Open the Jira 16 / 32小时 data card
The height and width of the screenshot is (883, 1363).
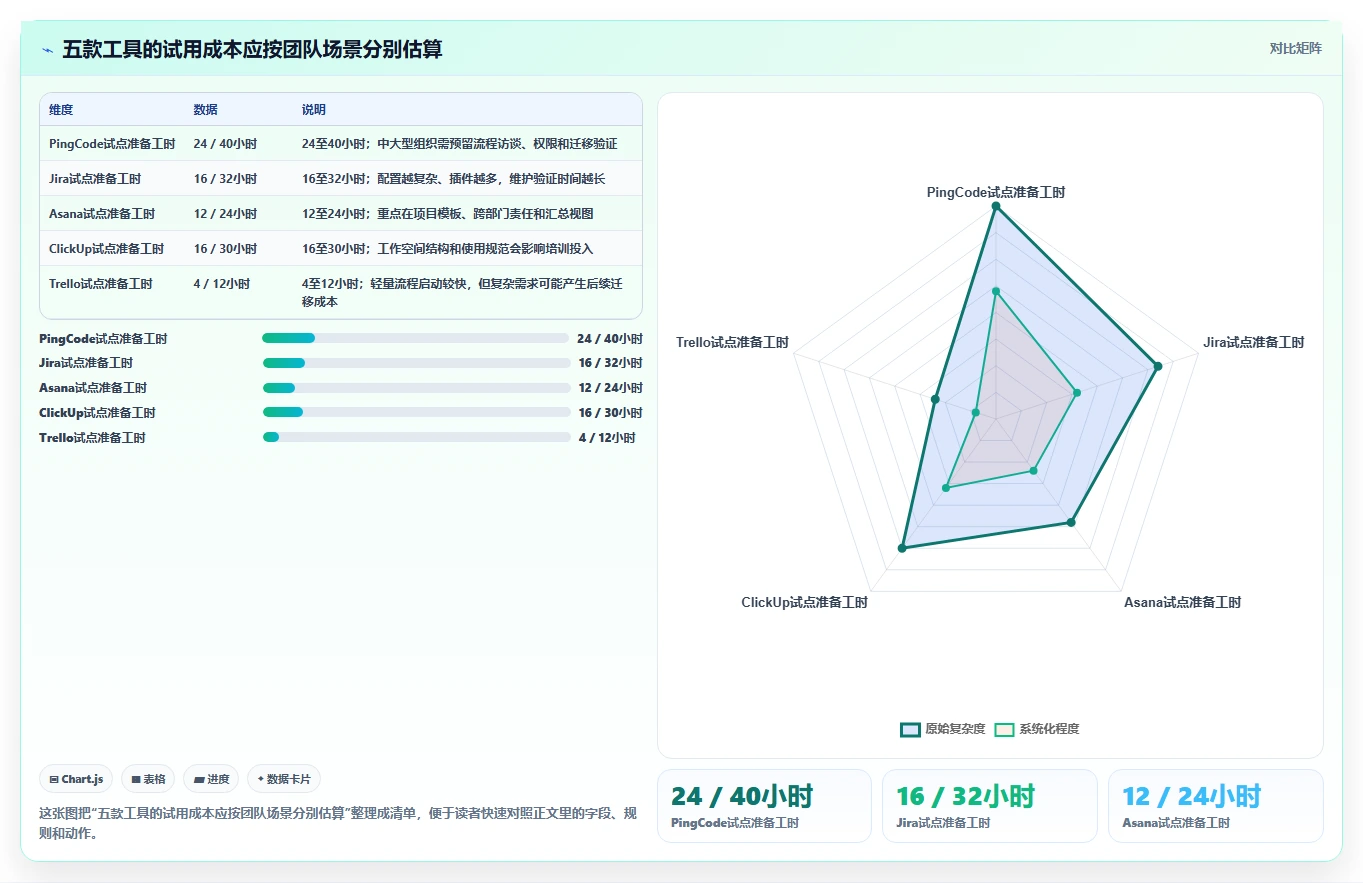pos(990,806)
